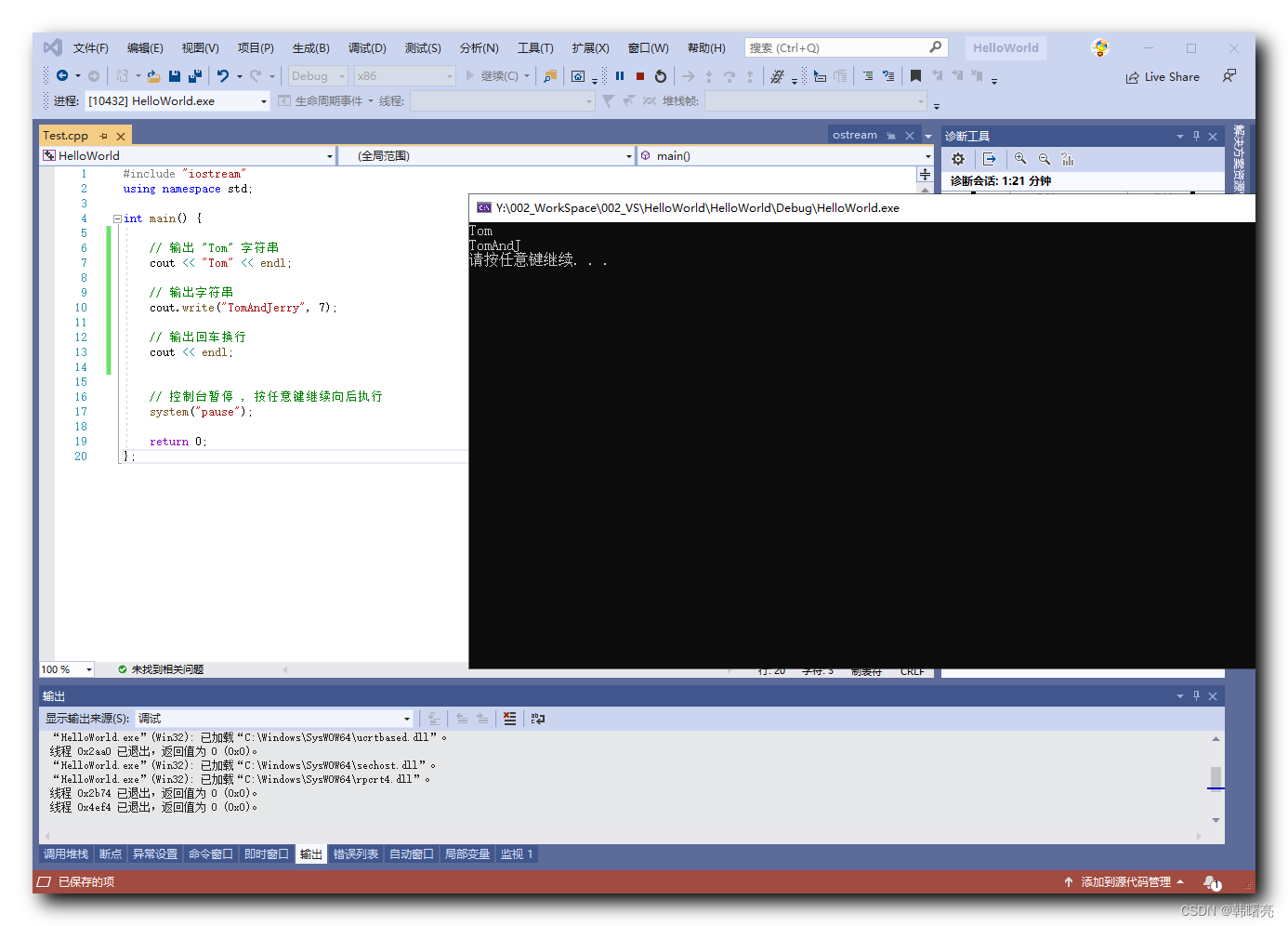Click 添加到源代码管理 in the status bar
Viewport: 1288px width, 926px height.
click(x=1126, y=881)
